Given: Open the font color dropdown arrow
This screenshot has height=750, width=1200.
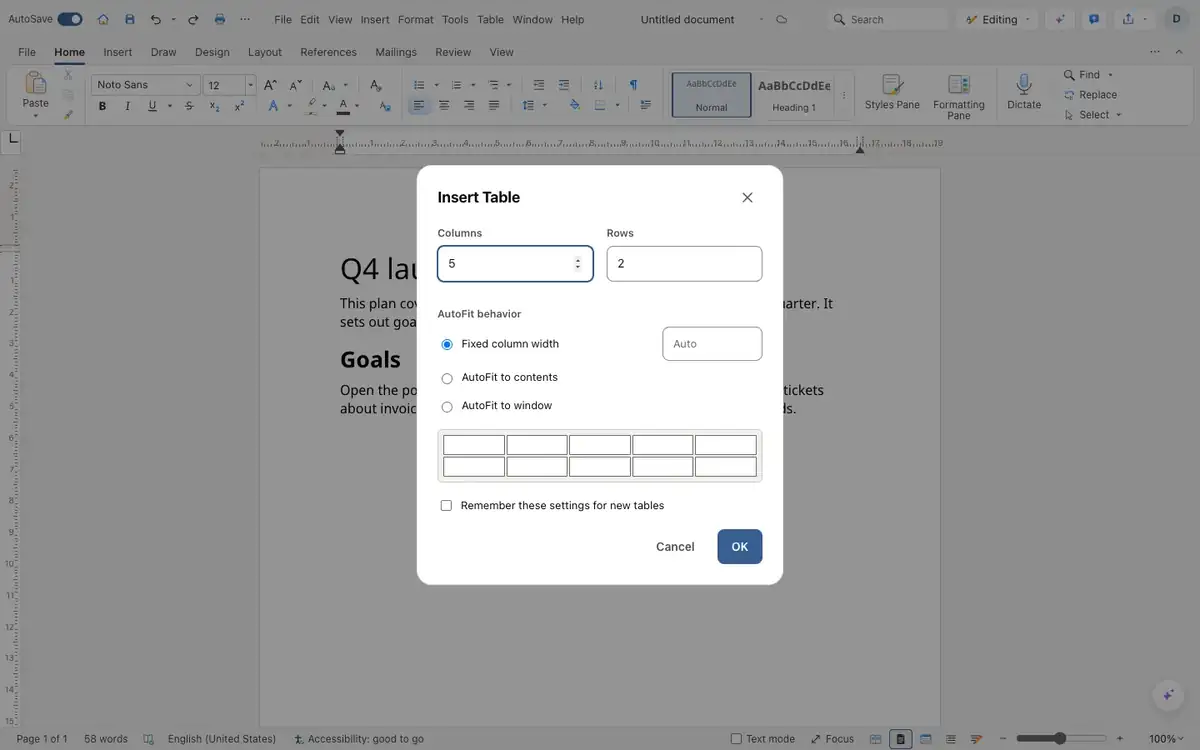Looking at the screenshot, I should [357, 105].
